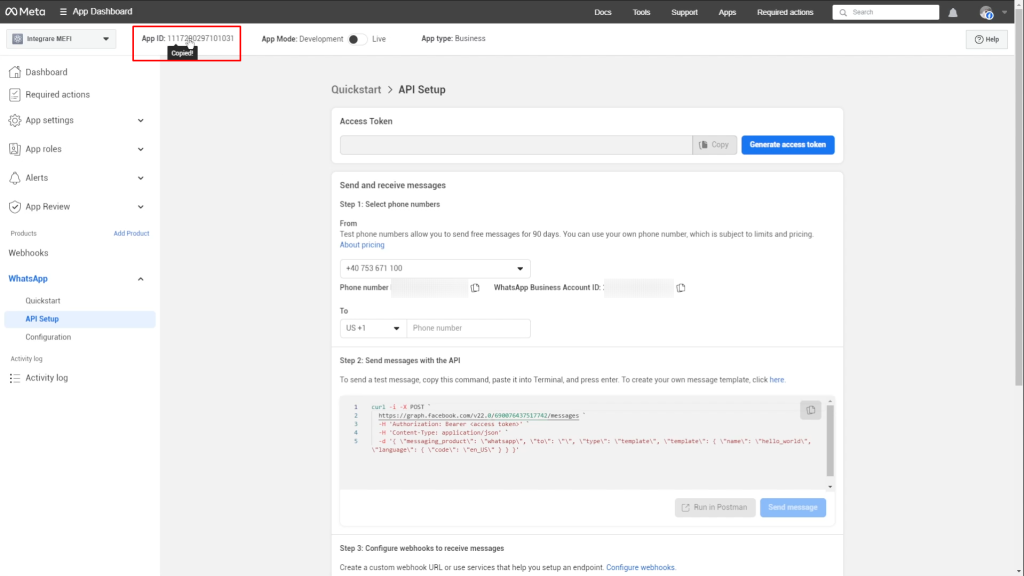Go to Dashboard in sidebar
The height and width of the screenshot is (576, 1024).
click(46, 72)
